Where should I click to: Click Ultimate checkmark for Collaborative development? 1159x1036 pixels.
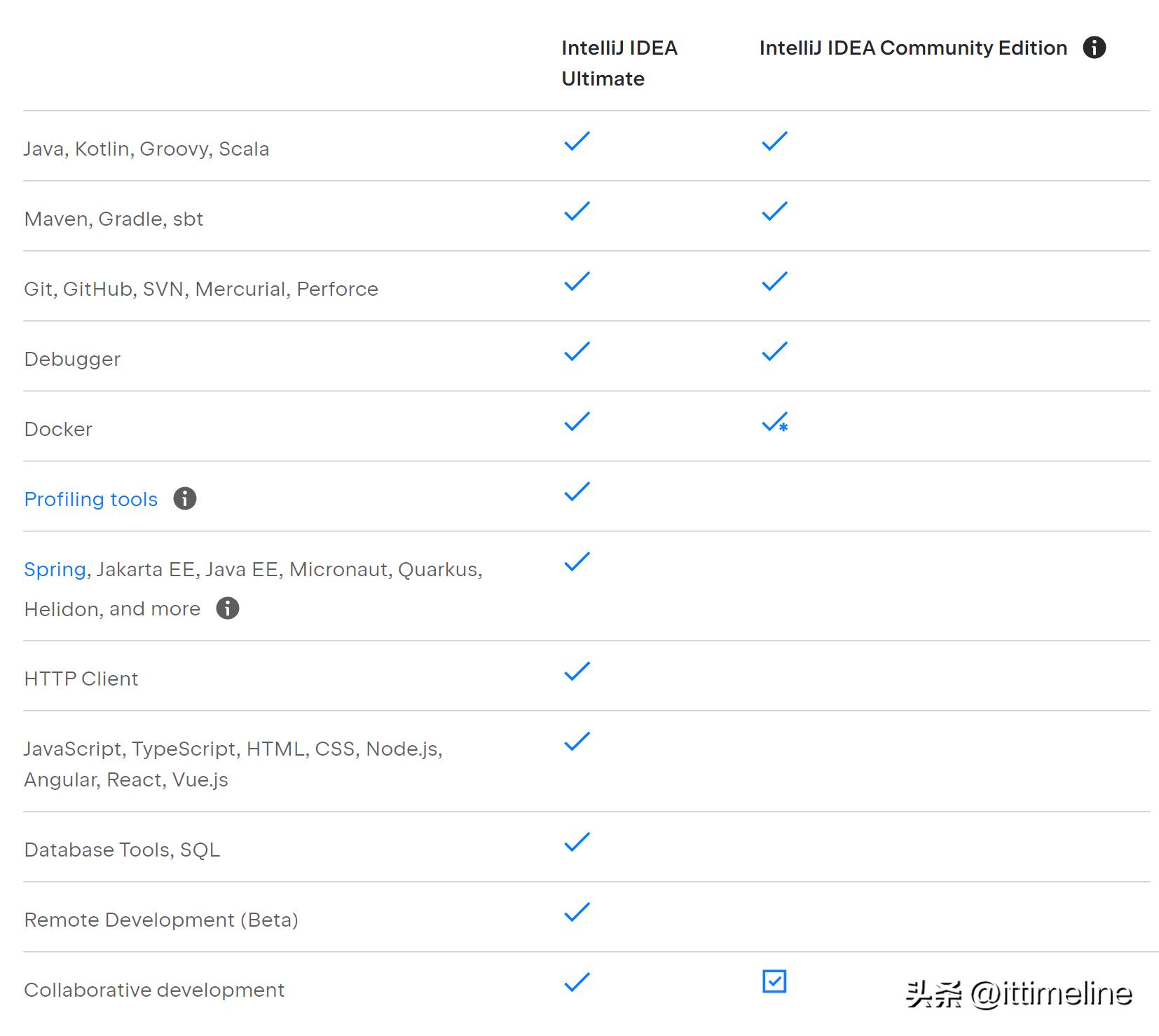(x=577, y=982)
